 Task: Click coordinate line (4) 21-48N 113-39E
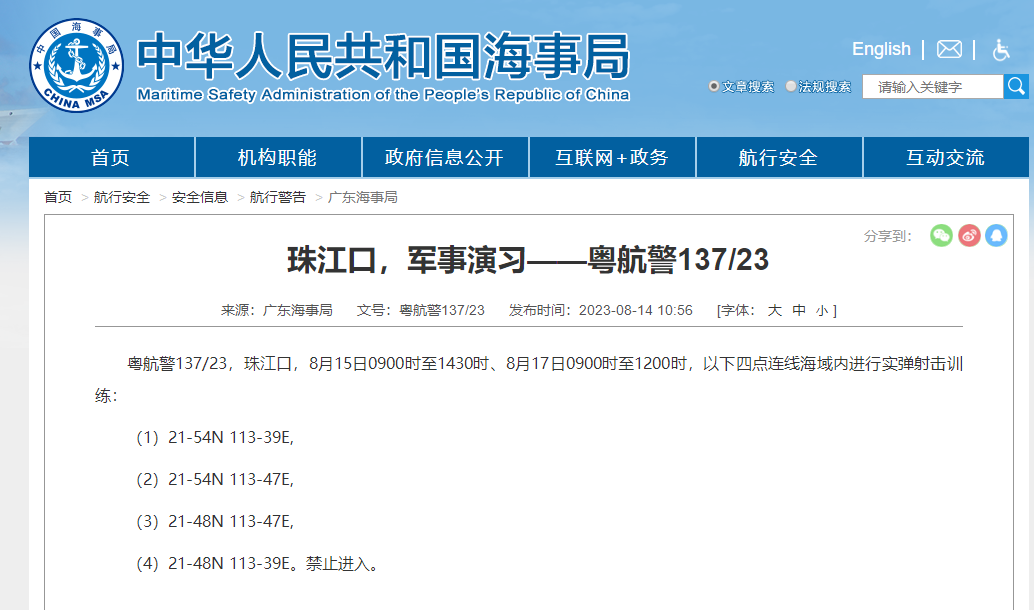[215, 564]
